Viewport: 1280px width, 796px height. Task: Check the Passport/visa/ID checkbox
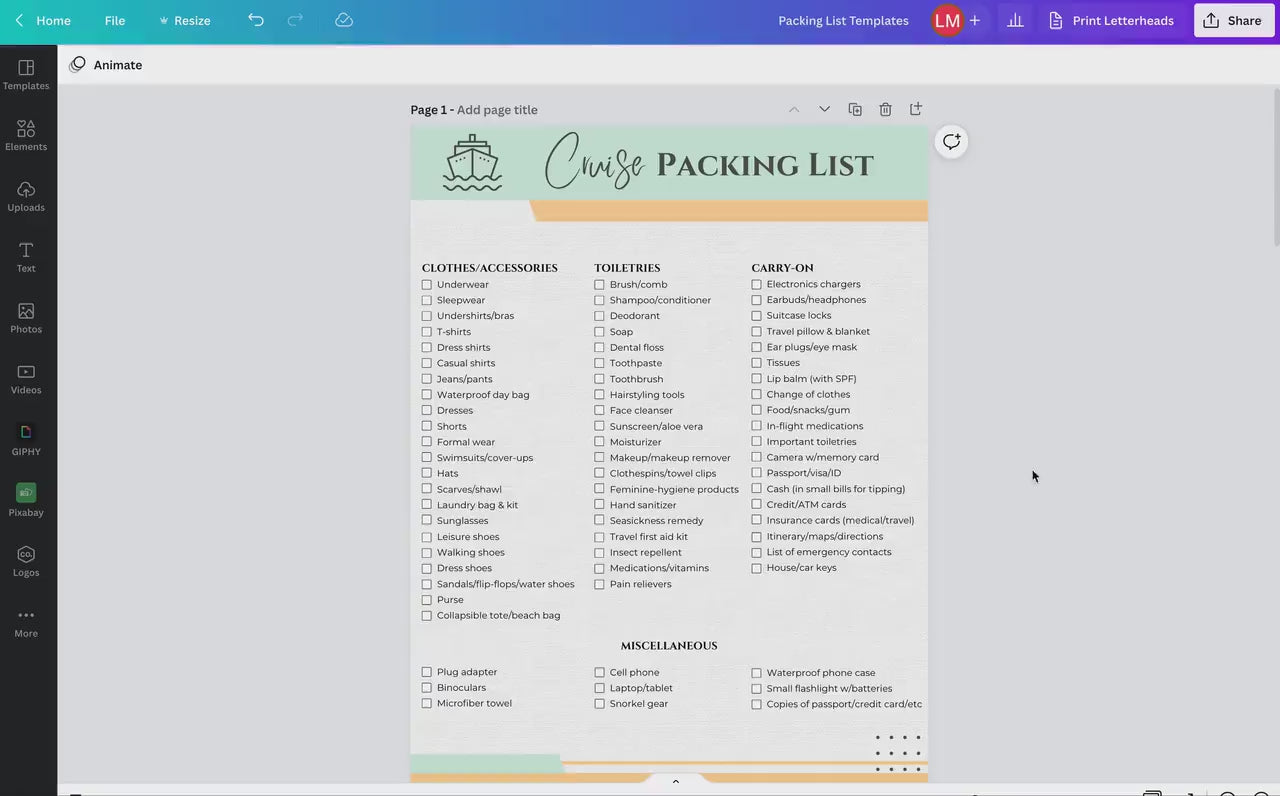click(757, 473)
